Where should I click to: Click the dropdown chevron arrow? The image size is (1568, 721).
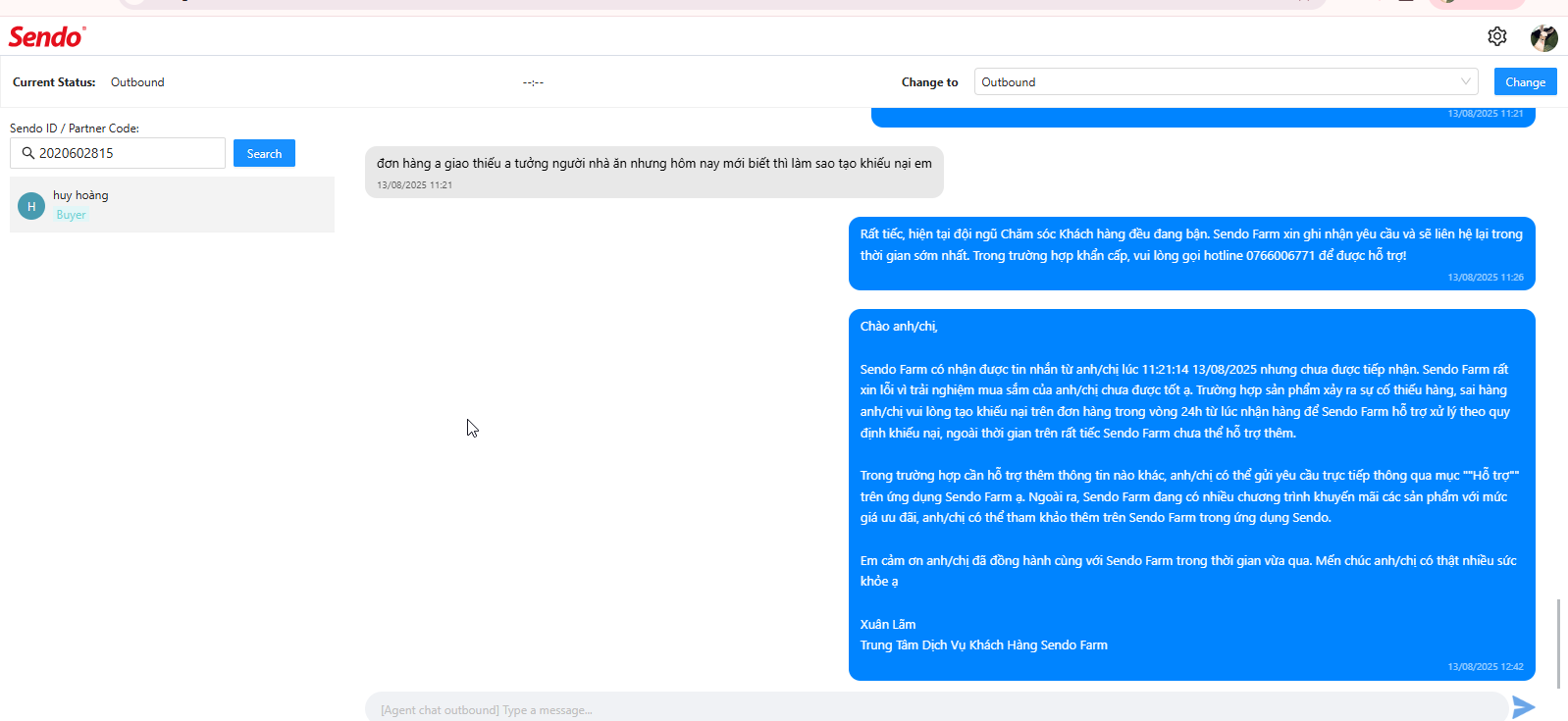1465,82
